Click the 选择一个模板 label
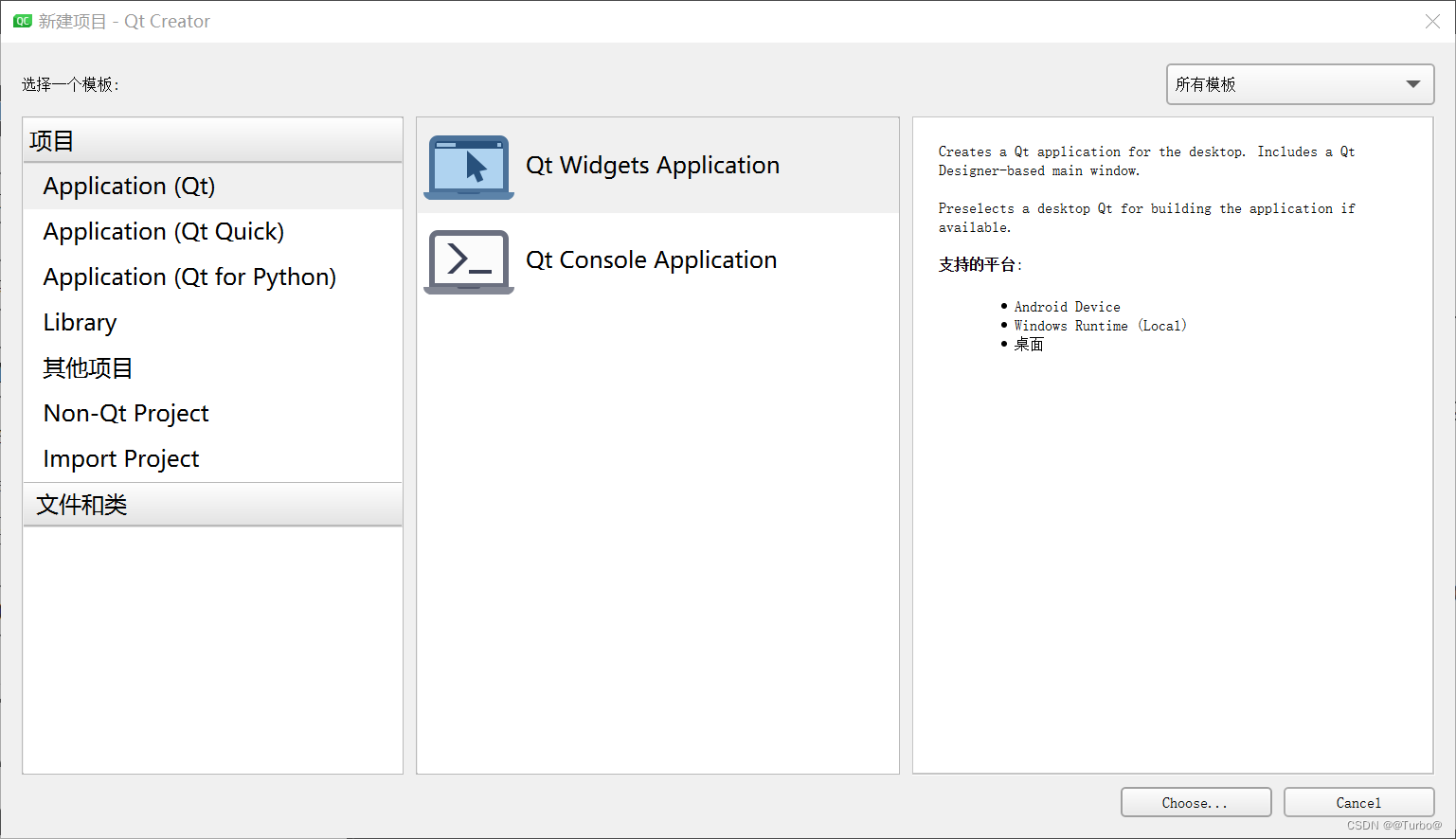This screenshot has width=1456, height=839. click(x=70, y=84)
